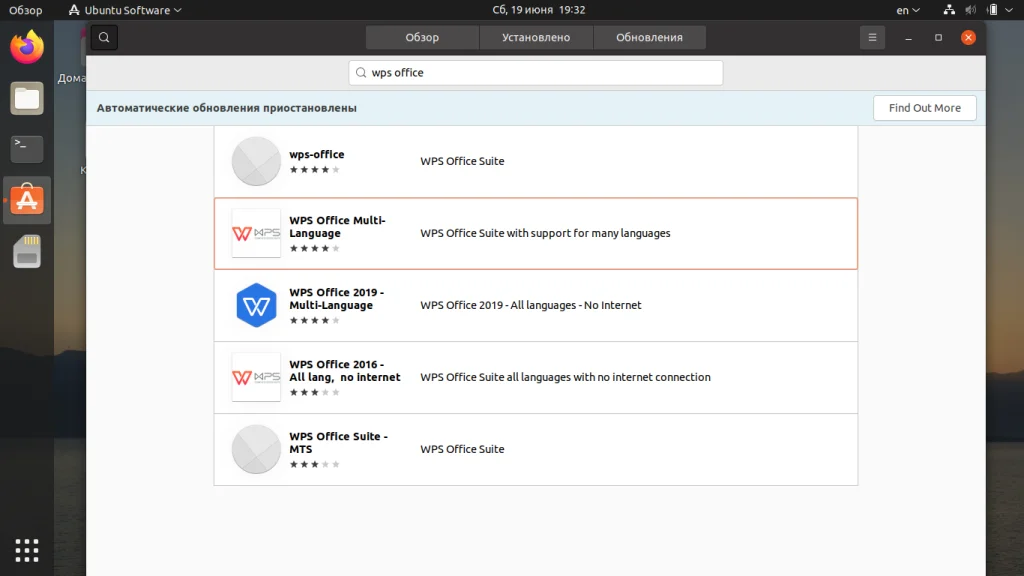This screenshot has width=1024, height=576.
Task: Open the Обновления tab
Action: [x=649, y=38]
